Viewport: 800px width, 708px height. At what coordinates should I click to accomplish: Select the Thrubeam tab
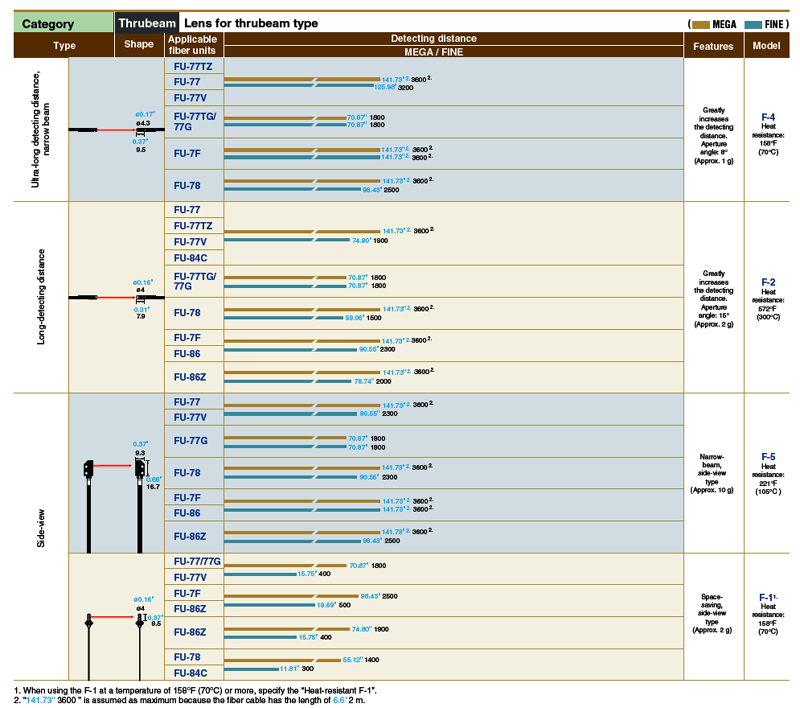(147, 22)
